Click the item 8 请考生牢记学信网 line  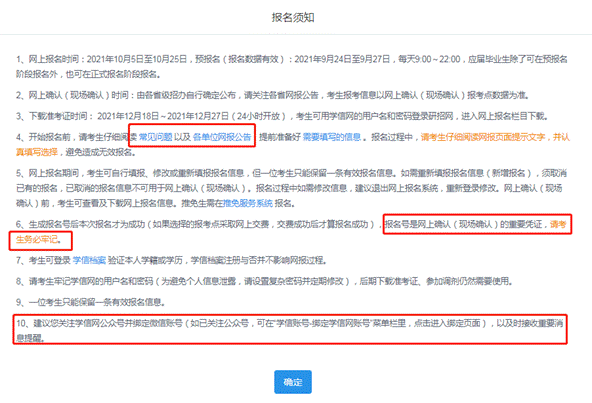264,281
